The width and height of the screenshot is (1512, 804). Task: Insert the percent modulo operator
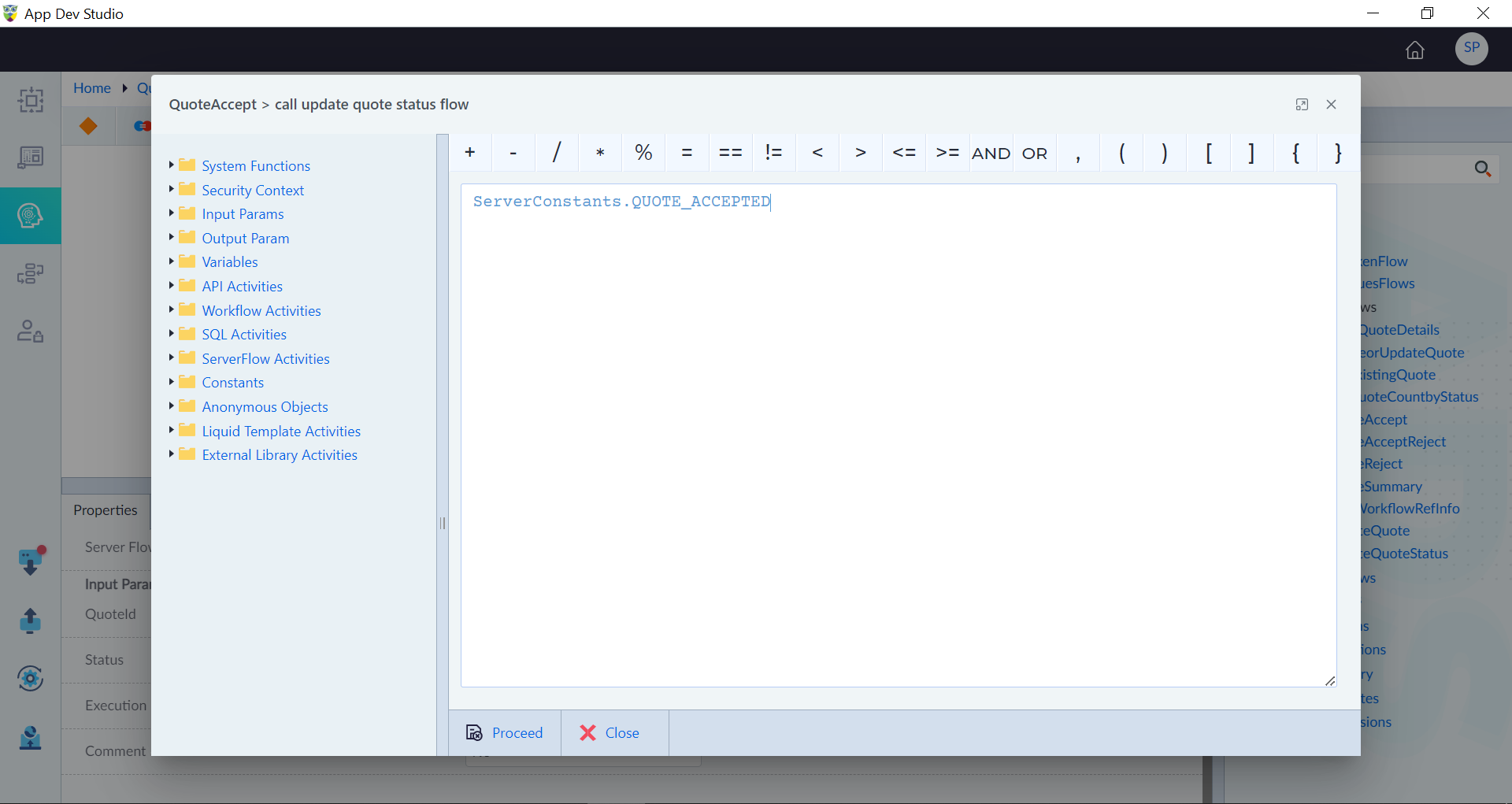(x=643, y=153)
